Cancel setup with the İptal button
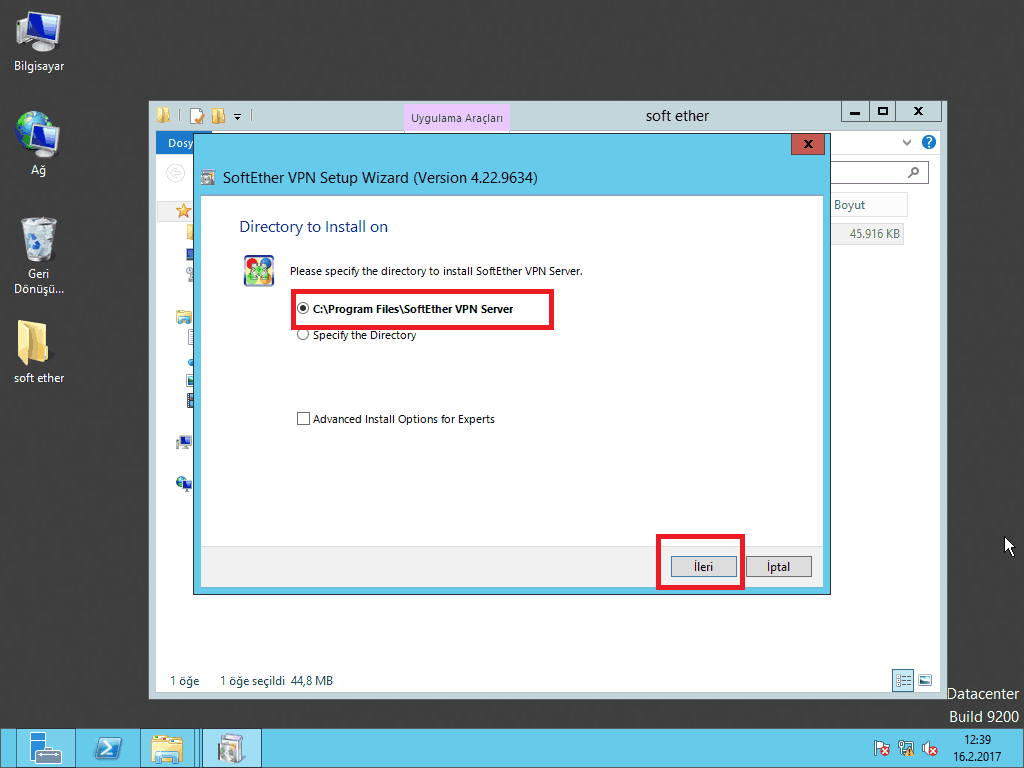This screenshot has width=1024, height=768. (778, 566)
